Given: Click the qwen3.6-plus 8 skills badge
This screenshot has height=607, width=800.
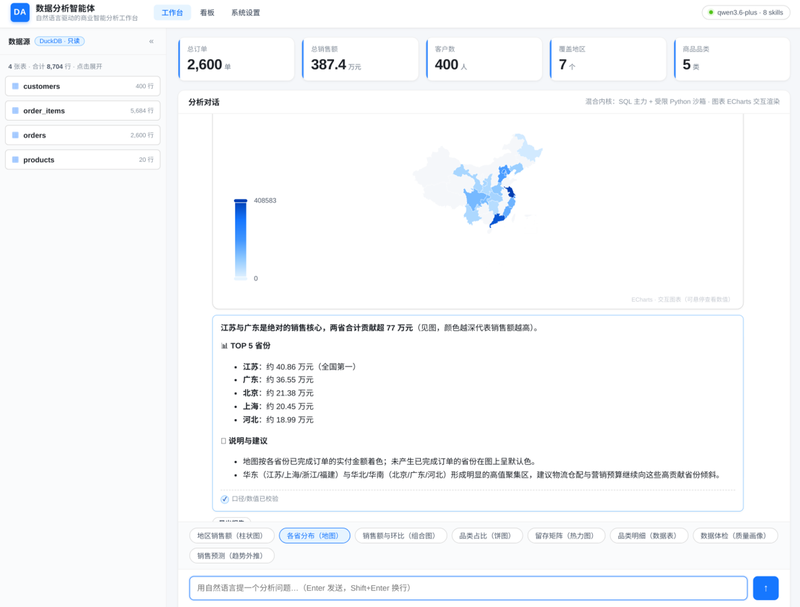Looking at the screenshot, I should [x=746, y=12].
